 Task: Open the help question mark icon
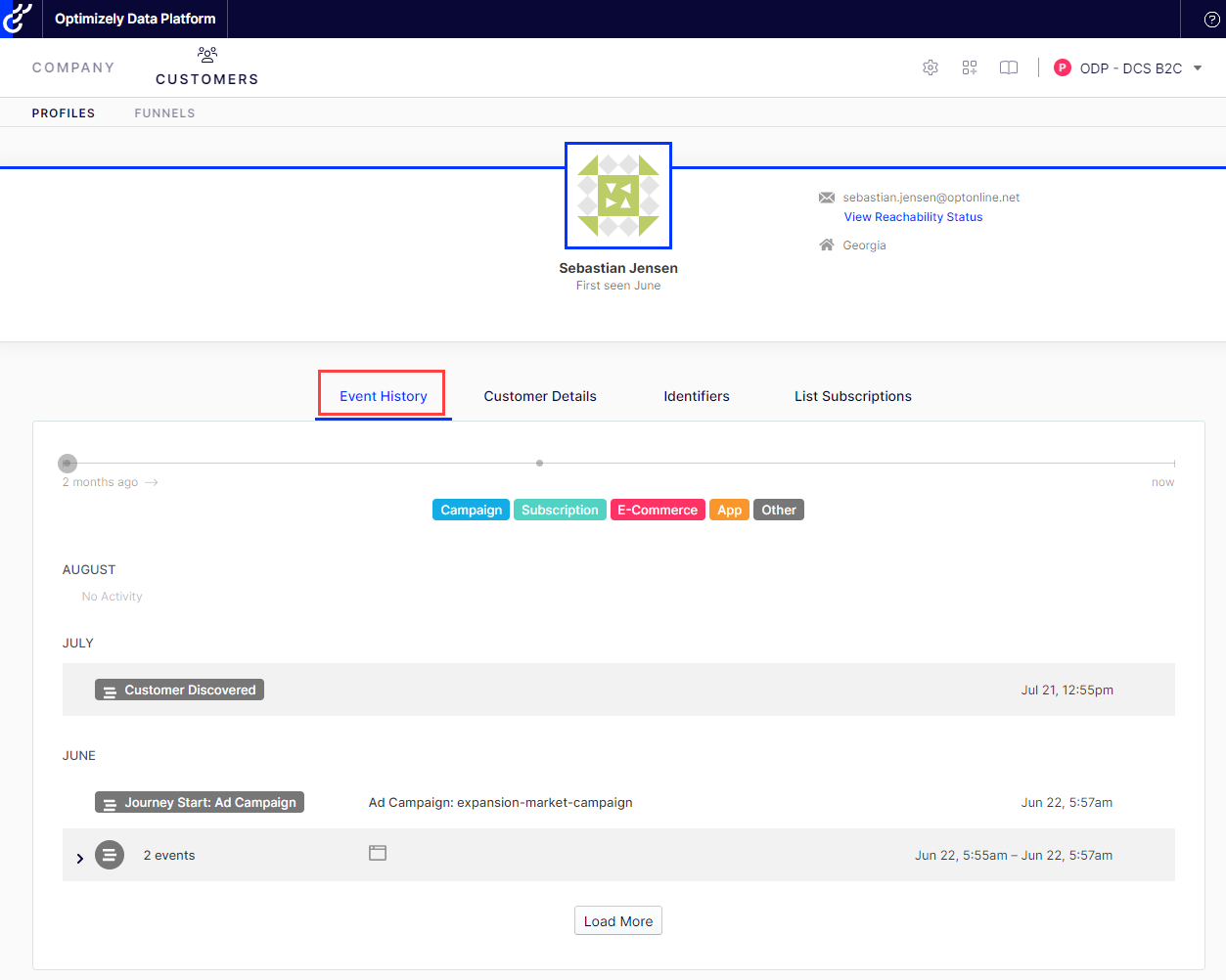tap(1211, 20)
